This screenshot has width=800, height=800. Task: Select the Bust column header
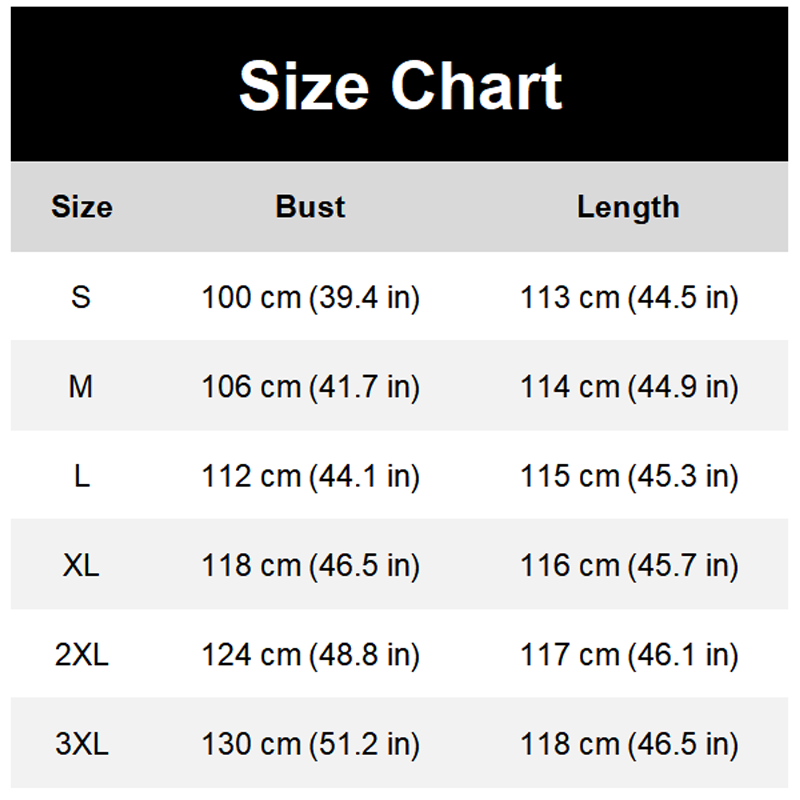tap(310, 207)
